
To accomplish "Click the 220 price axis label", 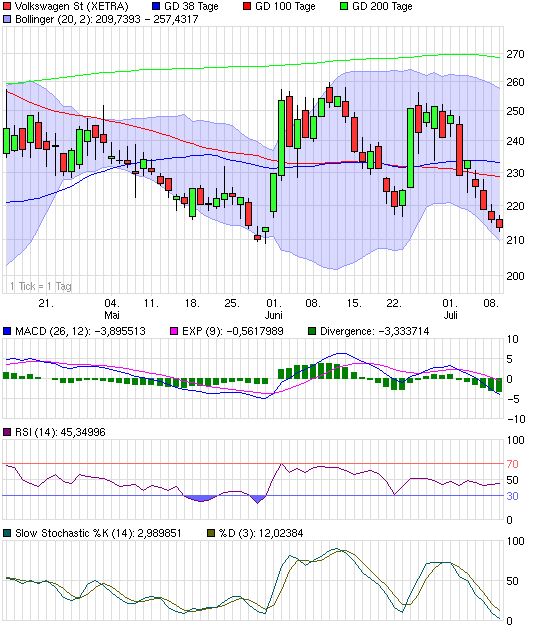I will pyautogui.click(x=515, y=206).
